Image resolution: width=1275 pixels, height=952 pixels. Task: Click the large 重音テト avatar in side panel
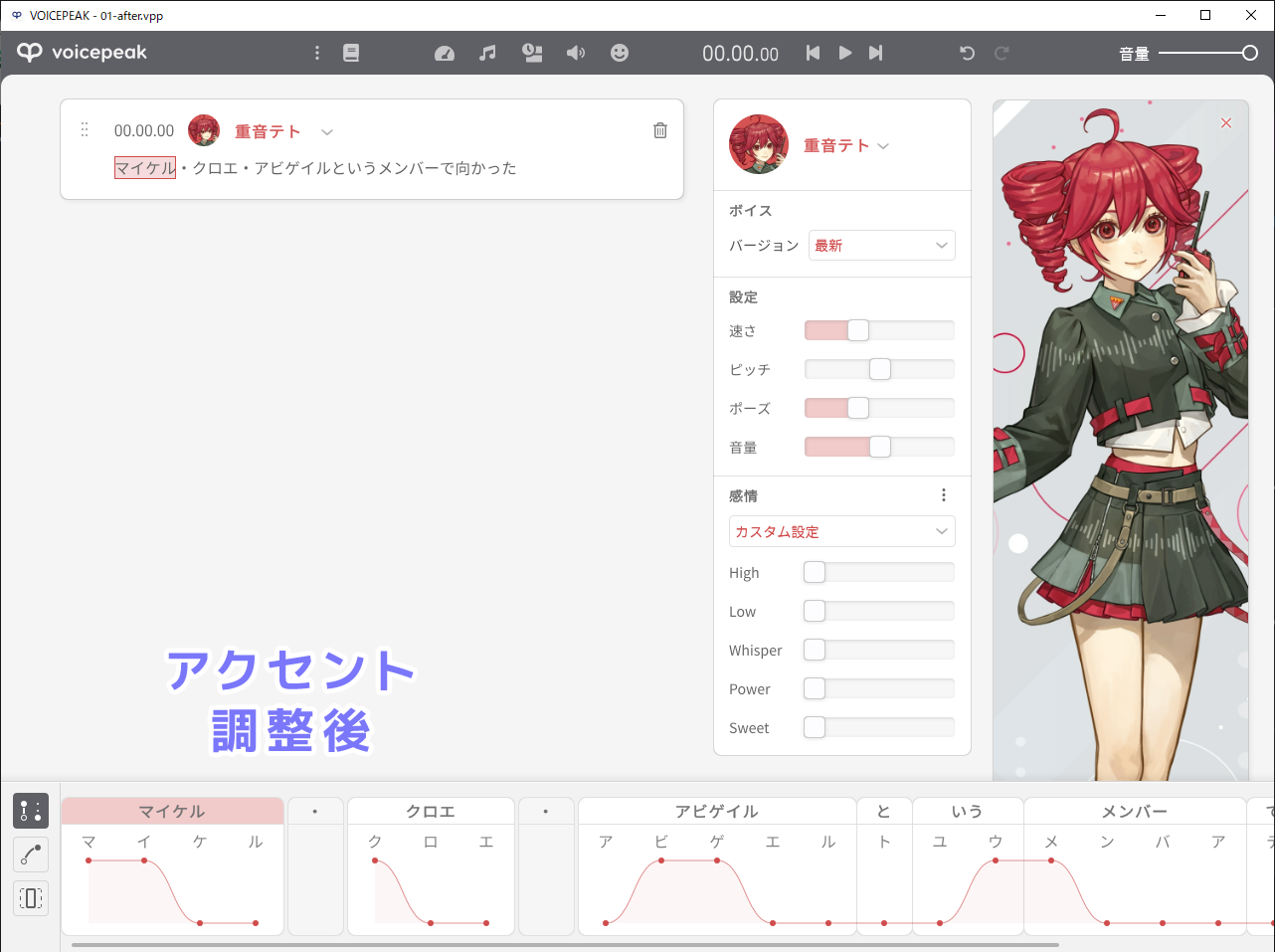[759, 144]
